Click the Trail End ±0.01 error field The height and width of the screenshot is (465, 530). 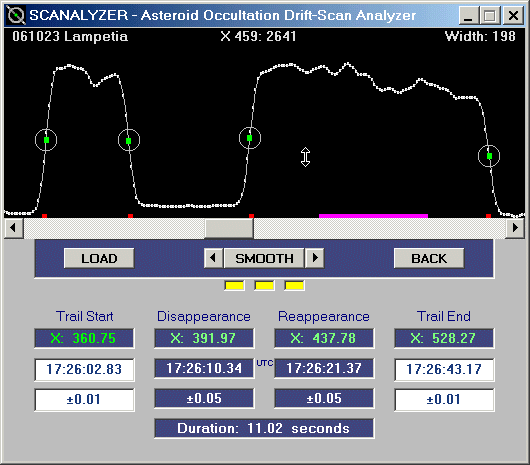point(444,399)
